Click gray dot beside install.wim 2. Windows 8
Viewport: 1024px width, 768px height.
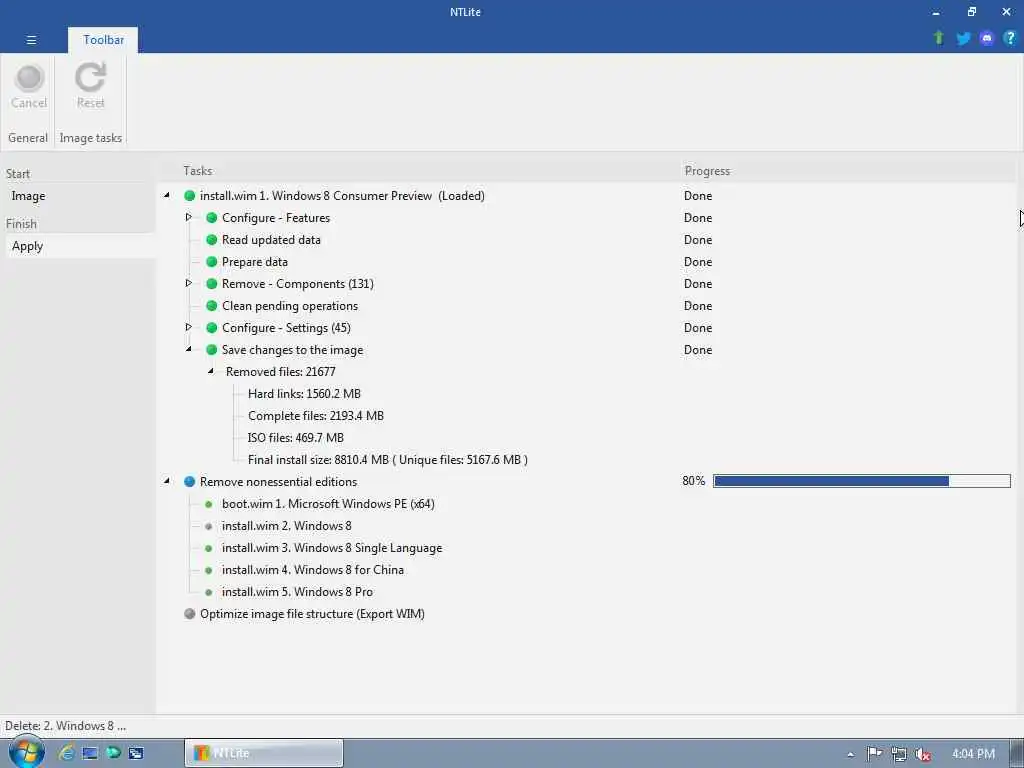coord(209,526)
